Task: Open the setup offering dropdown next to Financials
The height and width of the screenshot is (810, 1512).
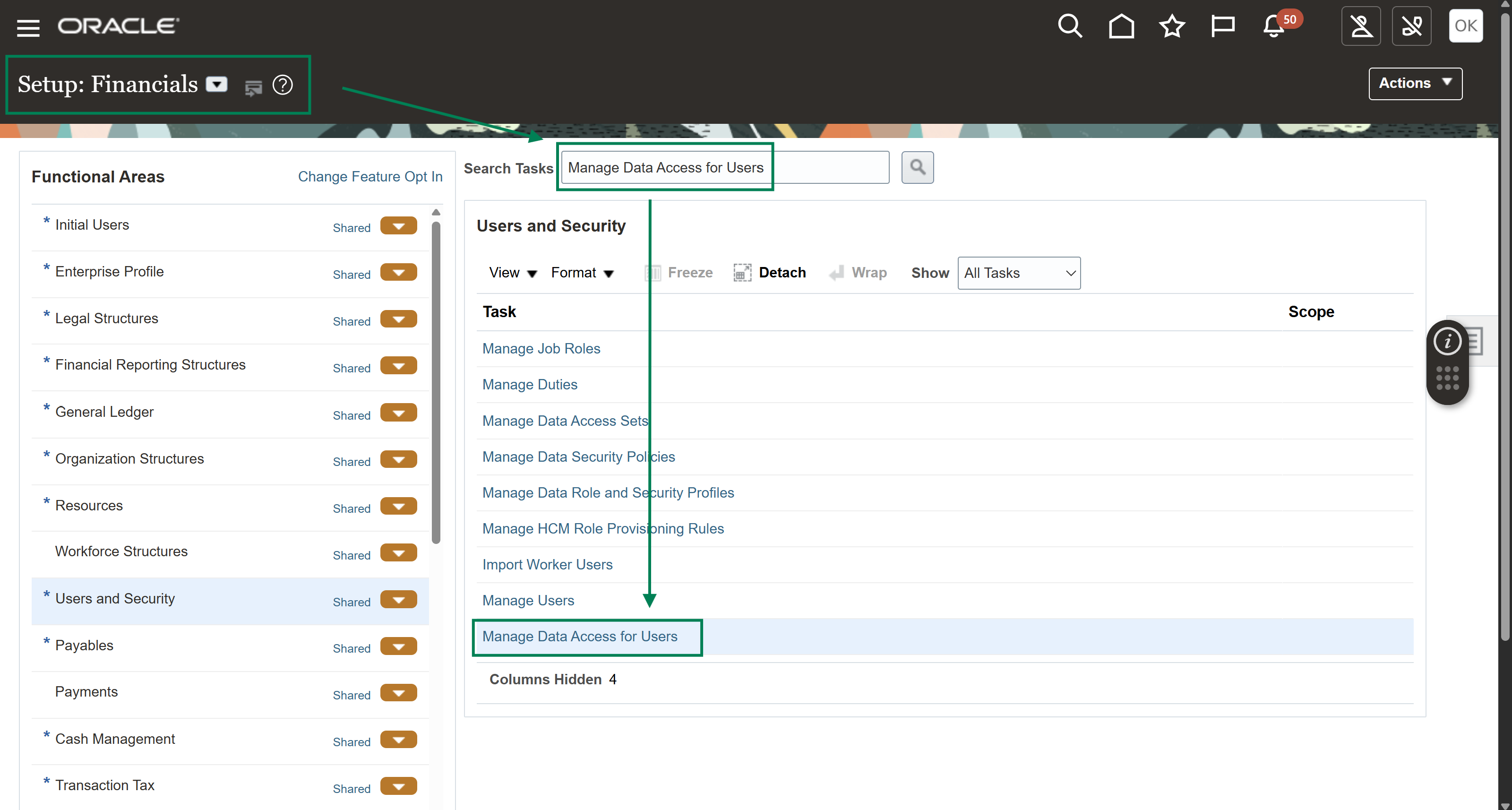Action: (x=216, y=85)
